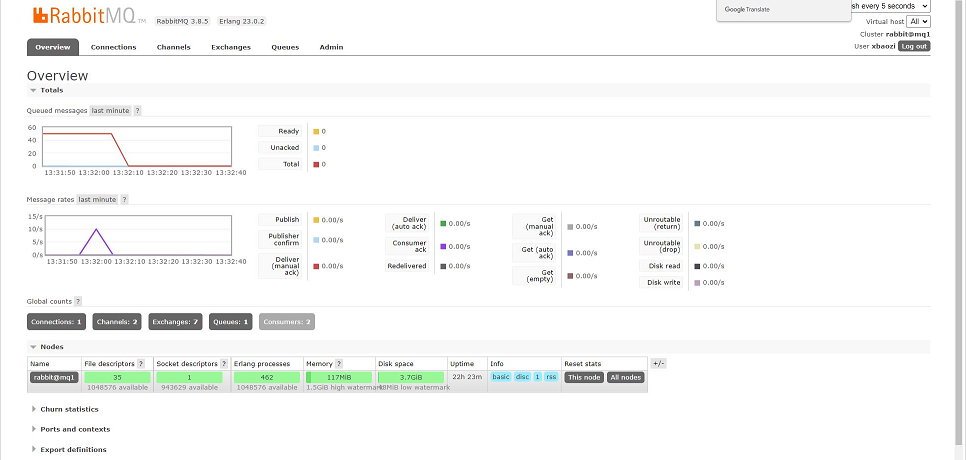Image resolution: width=966 pixels, height=460 pixels.
Task: Click the Message rates chart
Action: (137, 235)
